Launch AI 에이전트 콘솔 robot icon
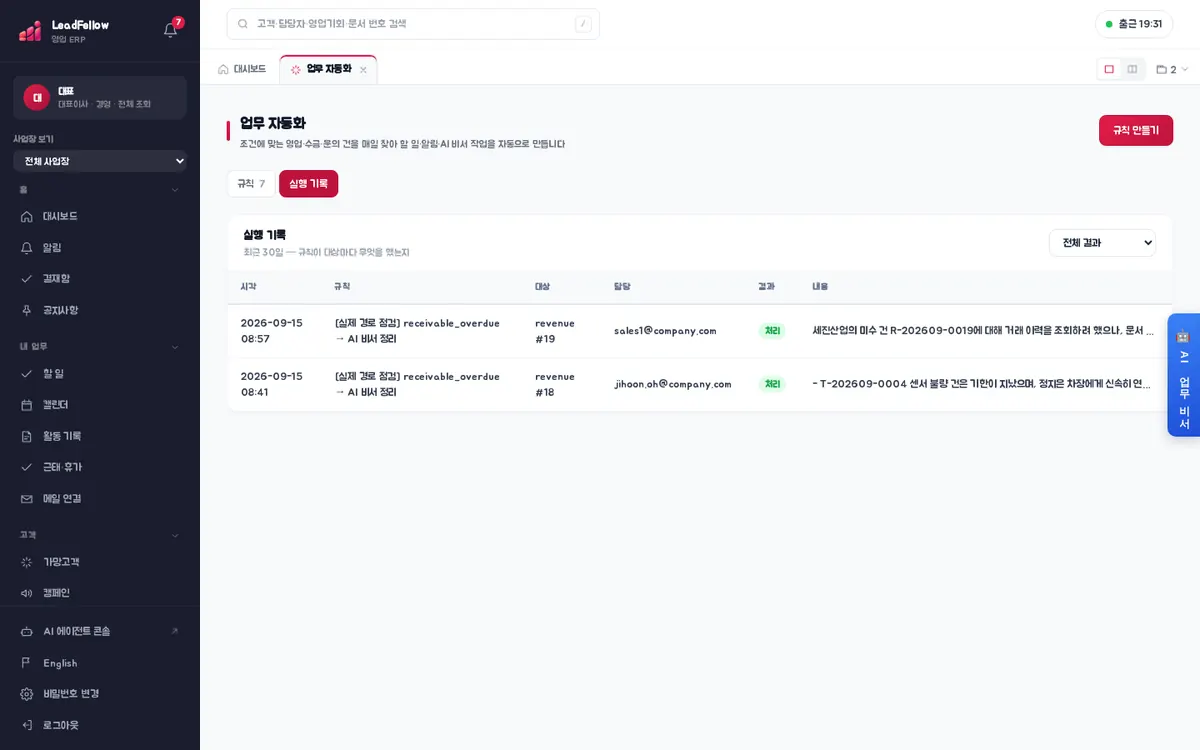1200x750 pixels. pos(27,631)
